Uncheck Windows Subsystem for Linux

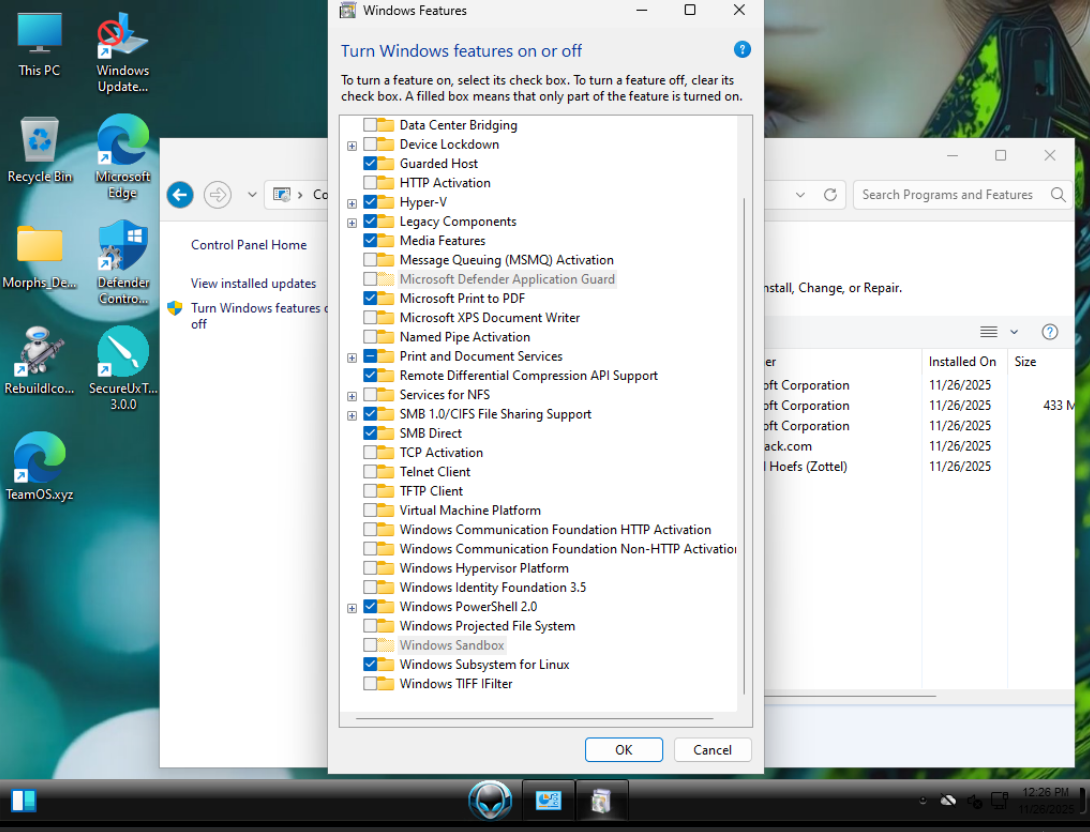click(371, 665)
